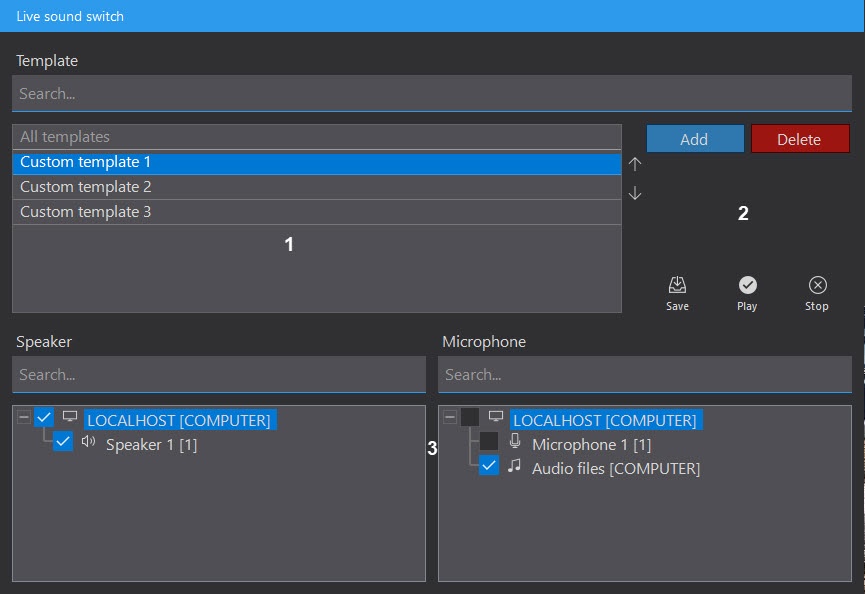
Task: Click the computer icon in the Microphone tree
Action: 496,416
